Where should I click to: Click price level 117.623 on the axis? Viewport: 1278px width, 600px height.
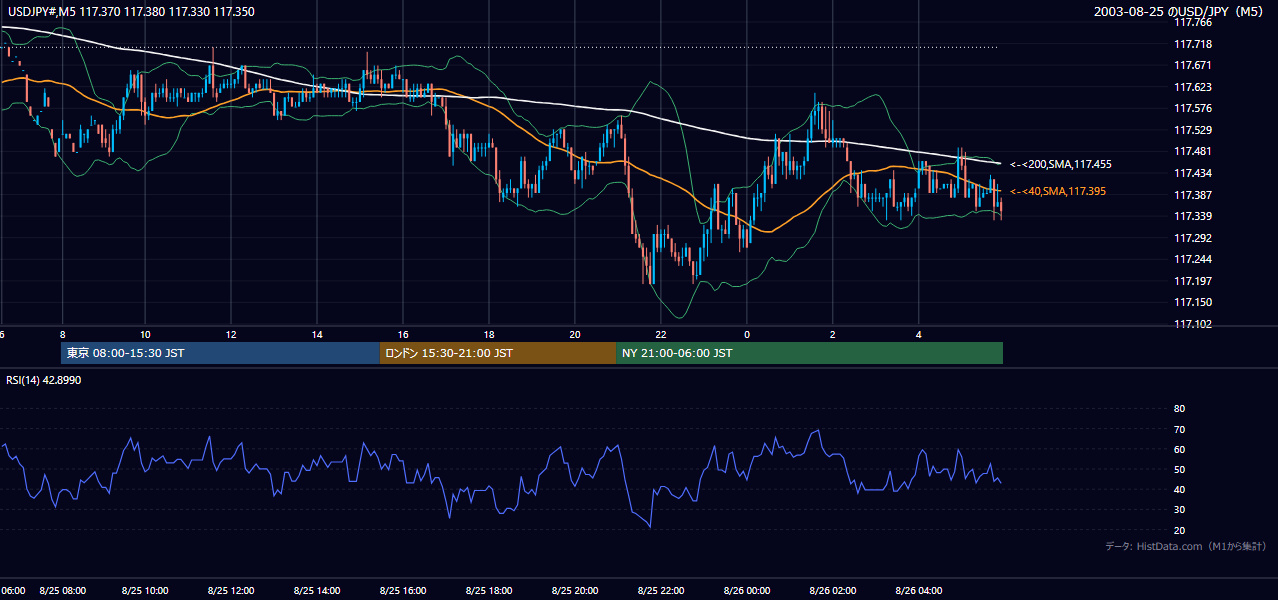coord(1192,87)
